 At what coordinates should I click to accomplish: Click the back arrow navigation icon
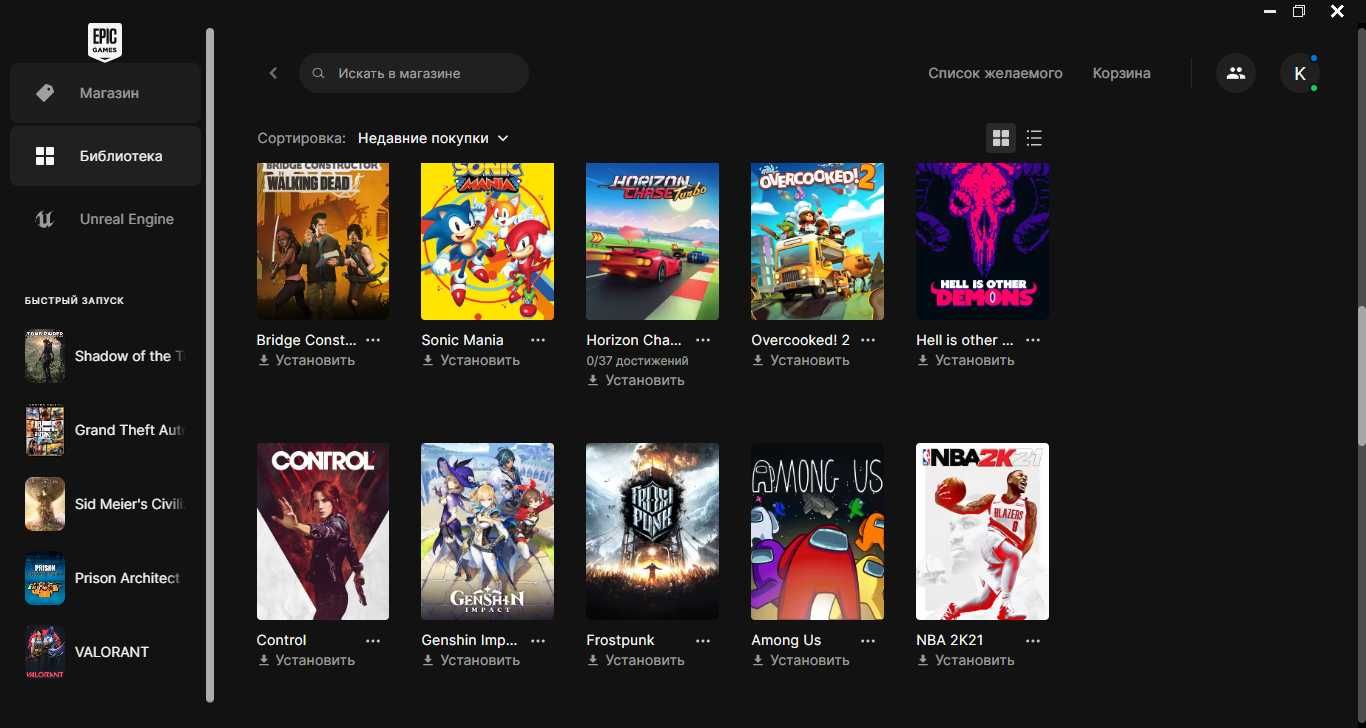pos(273,73)
